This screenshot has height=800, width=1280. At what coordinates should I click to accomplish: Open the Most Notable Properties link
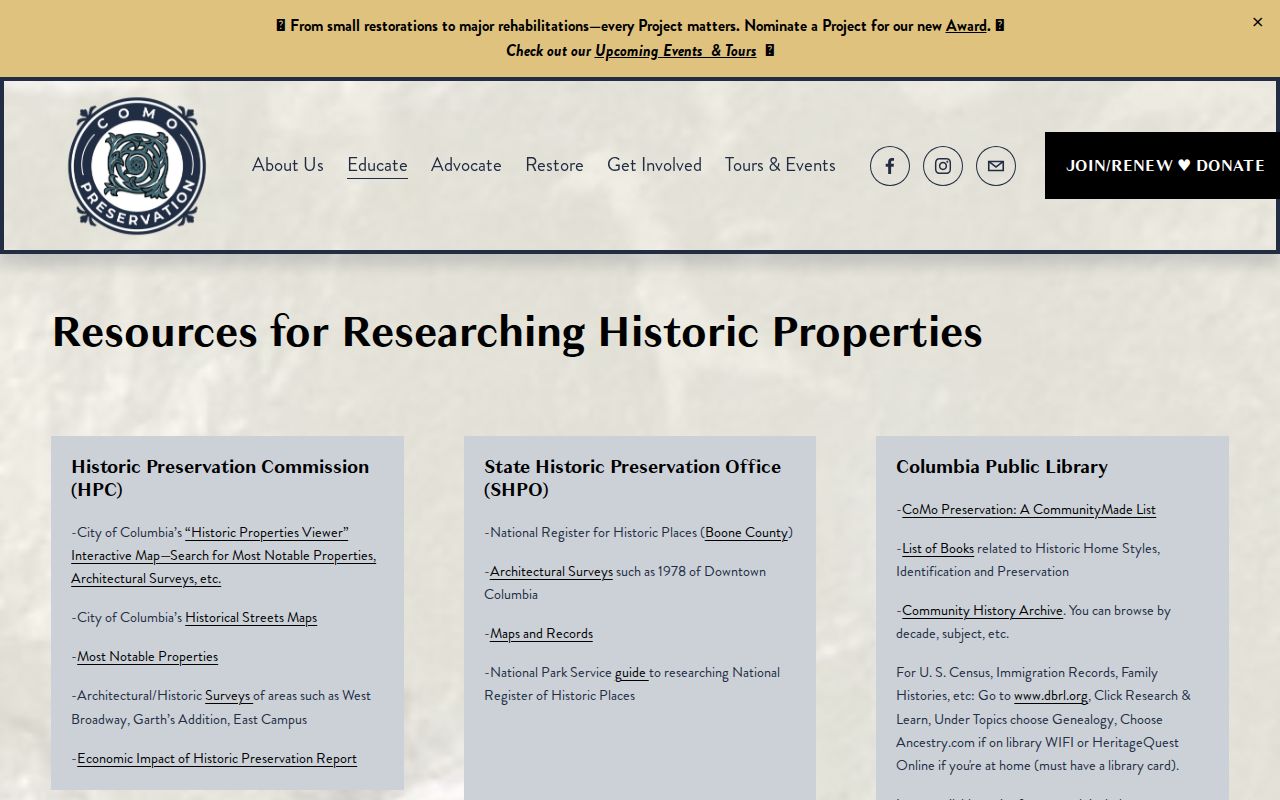147,657
